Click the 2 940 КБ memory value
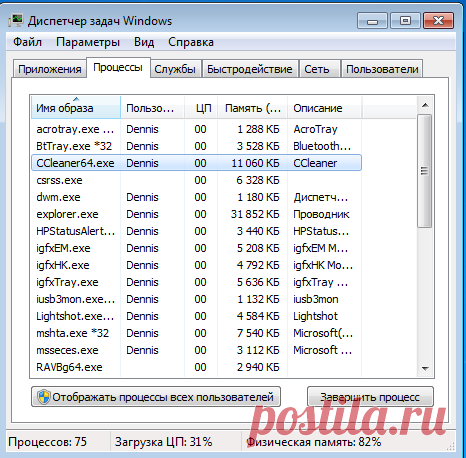Image resolution: width=466 pixels, height=458 pixels. coord(258,367)
